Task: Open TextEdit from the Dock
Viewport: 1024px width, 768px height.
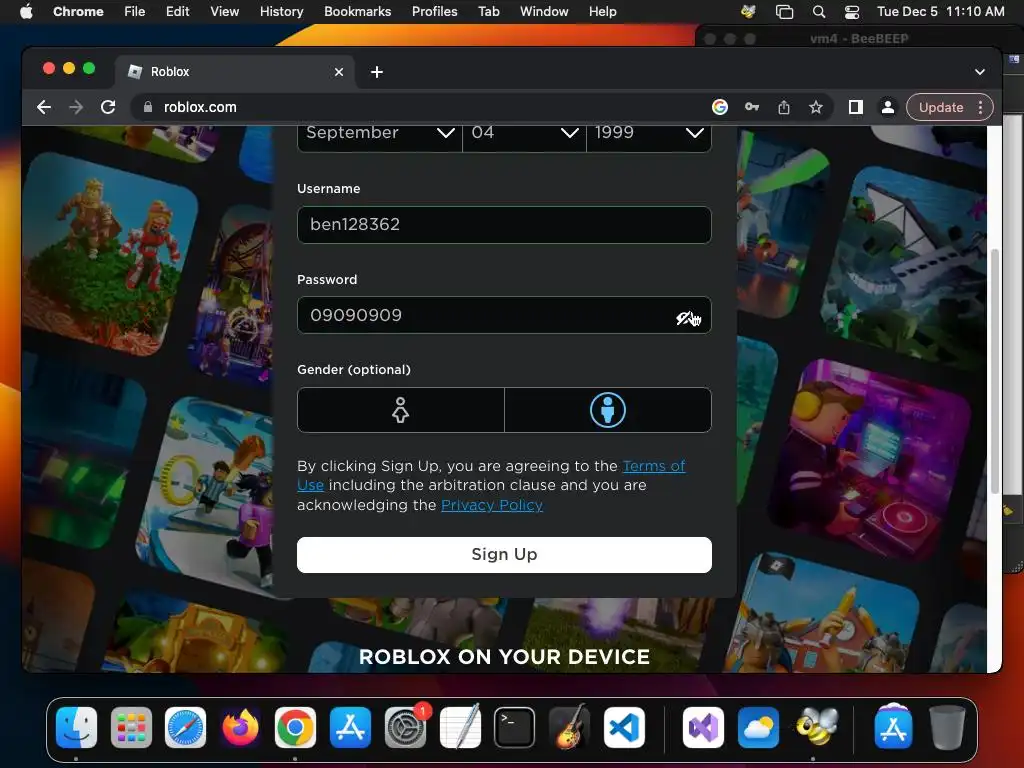Action: (460, 727)
